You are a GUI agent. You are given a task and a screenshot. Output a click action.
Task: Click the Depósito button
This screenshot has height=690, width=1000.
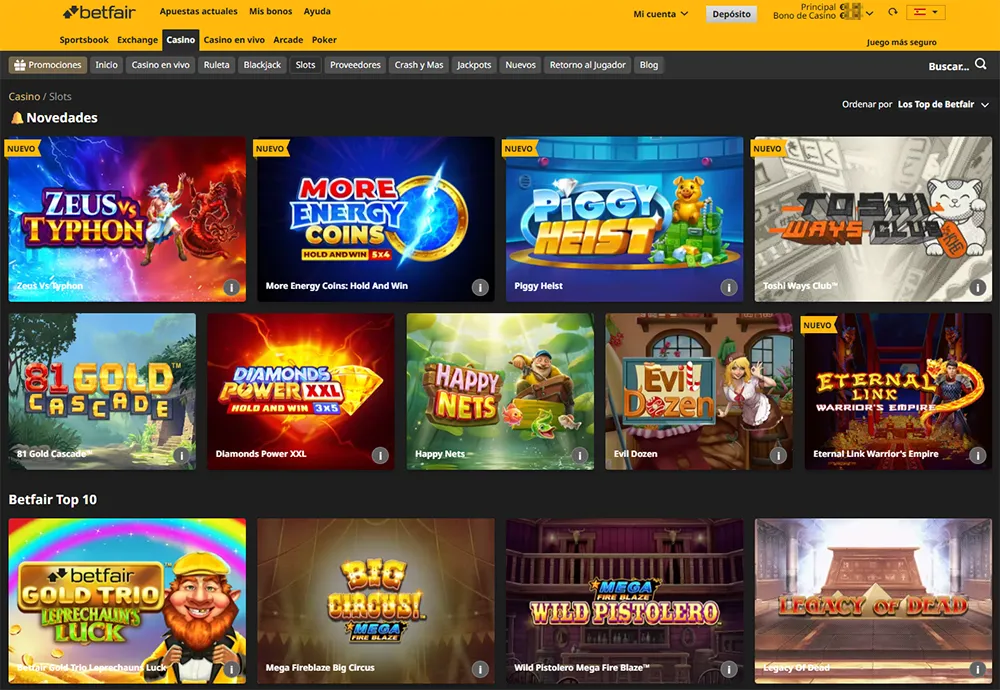click(x=732, y=14)
